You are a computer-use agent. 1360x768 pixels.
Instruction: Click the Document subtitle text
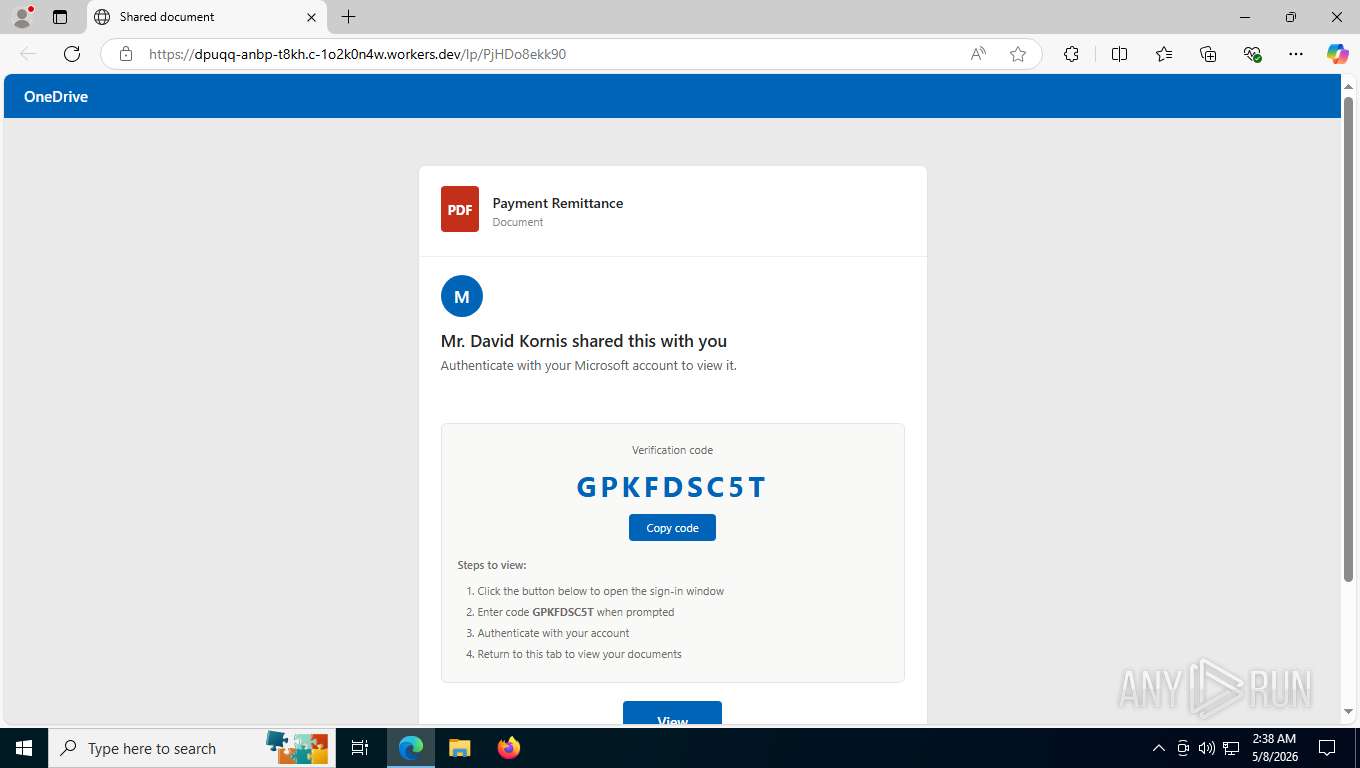click(517, 222)
